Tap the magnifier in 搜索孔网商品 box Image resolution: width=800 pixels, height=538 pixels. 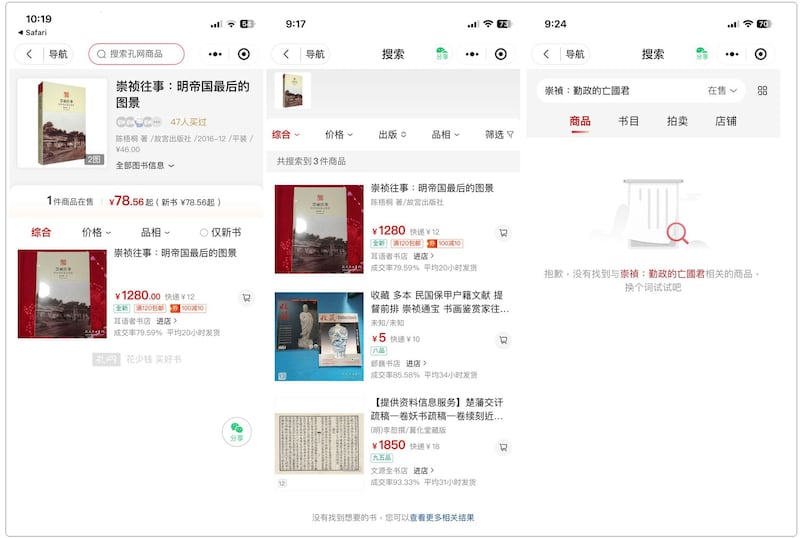click(101, 54)
